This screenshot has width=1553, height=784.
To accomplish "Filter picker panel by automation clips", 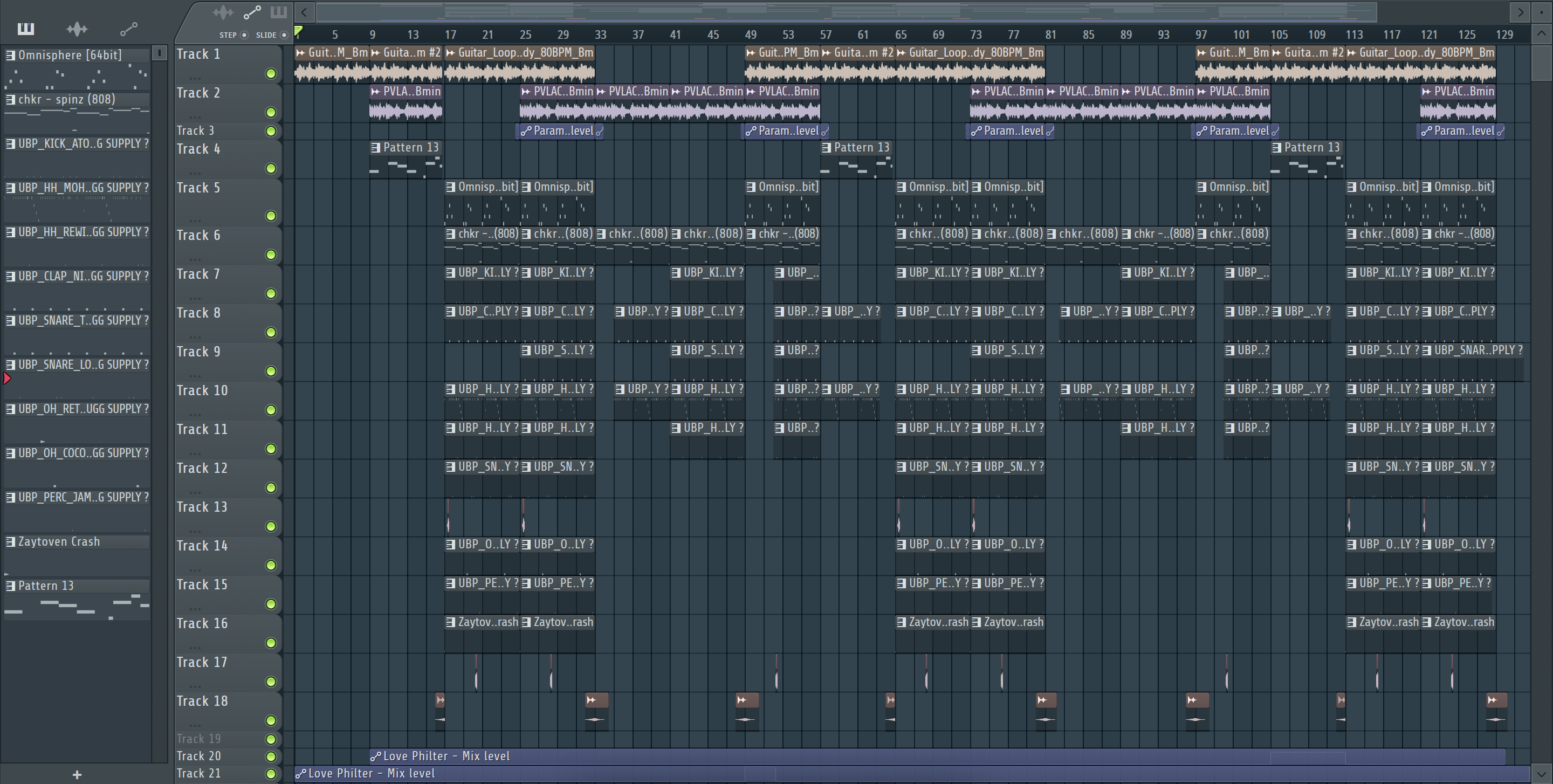I will click(x=128, y=29).
